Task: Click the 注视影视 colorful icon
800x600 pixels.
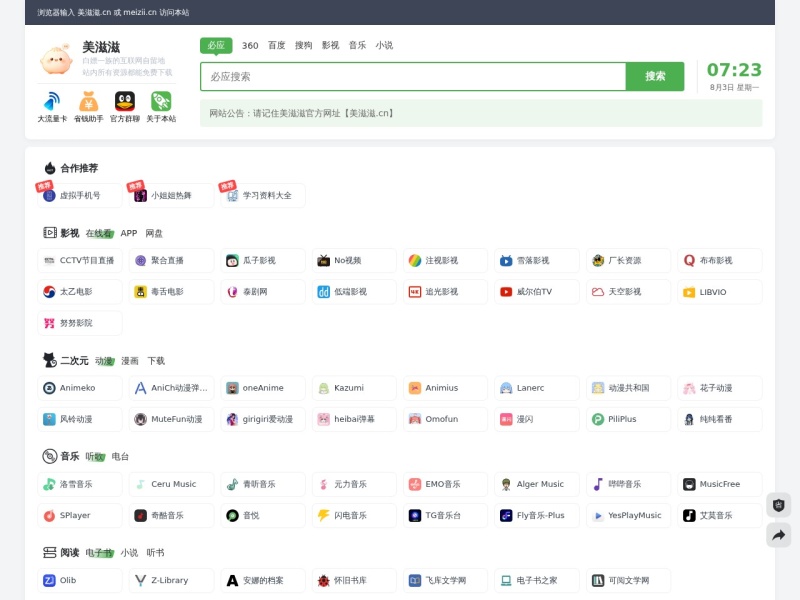Action: (x=415, y=261)
